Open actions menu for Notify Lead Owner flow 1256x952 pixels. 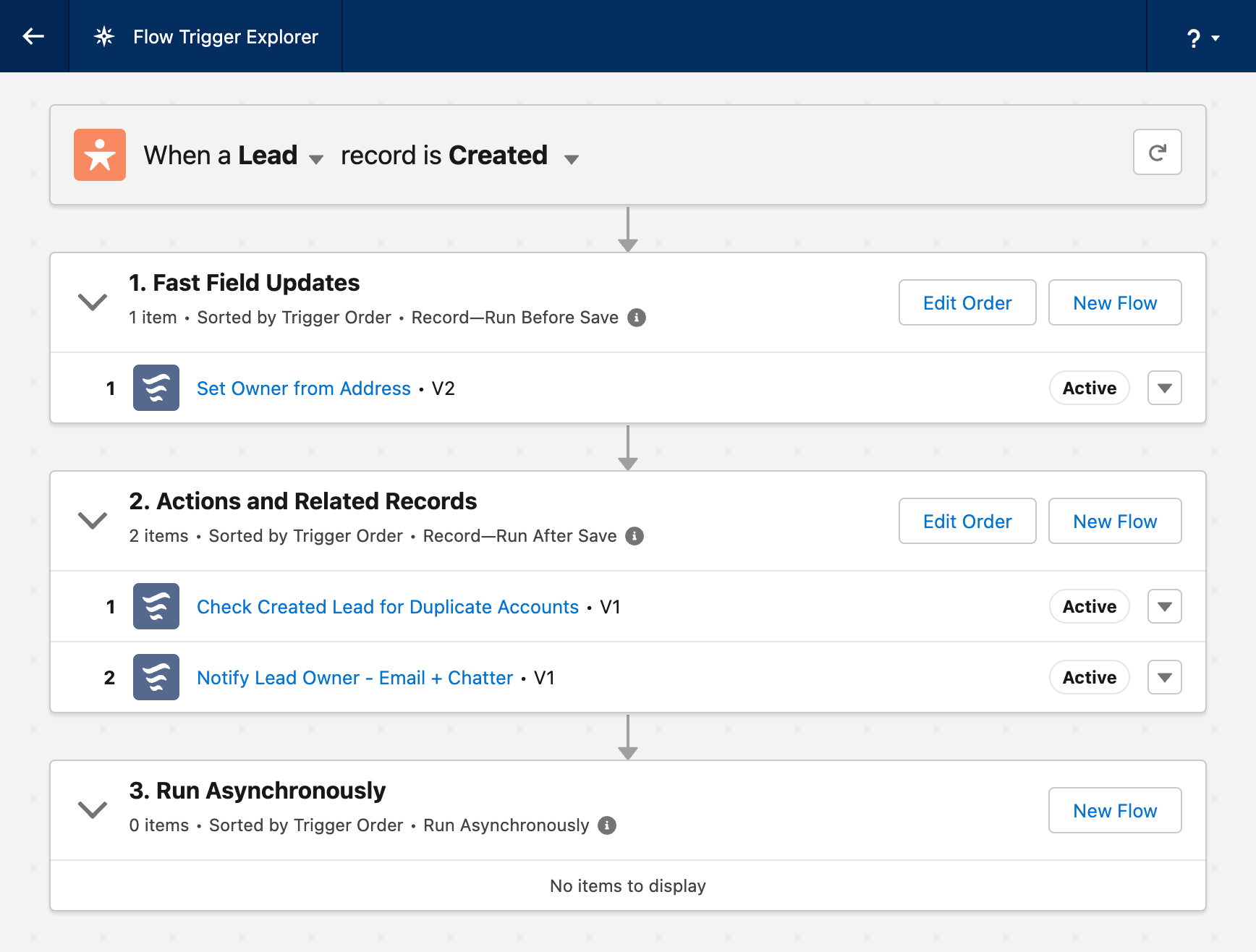pos(1165,677)
